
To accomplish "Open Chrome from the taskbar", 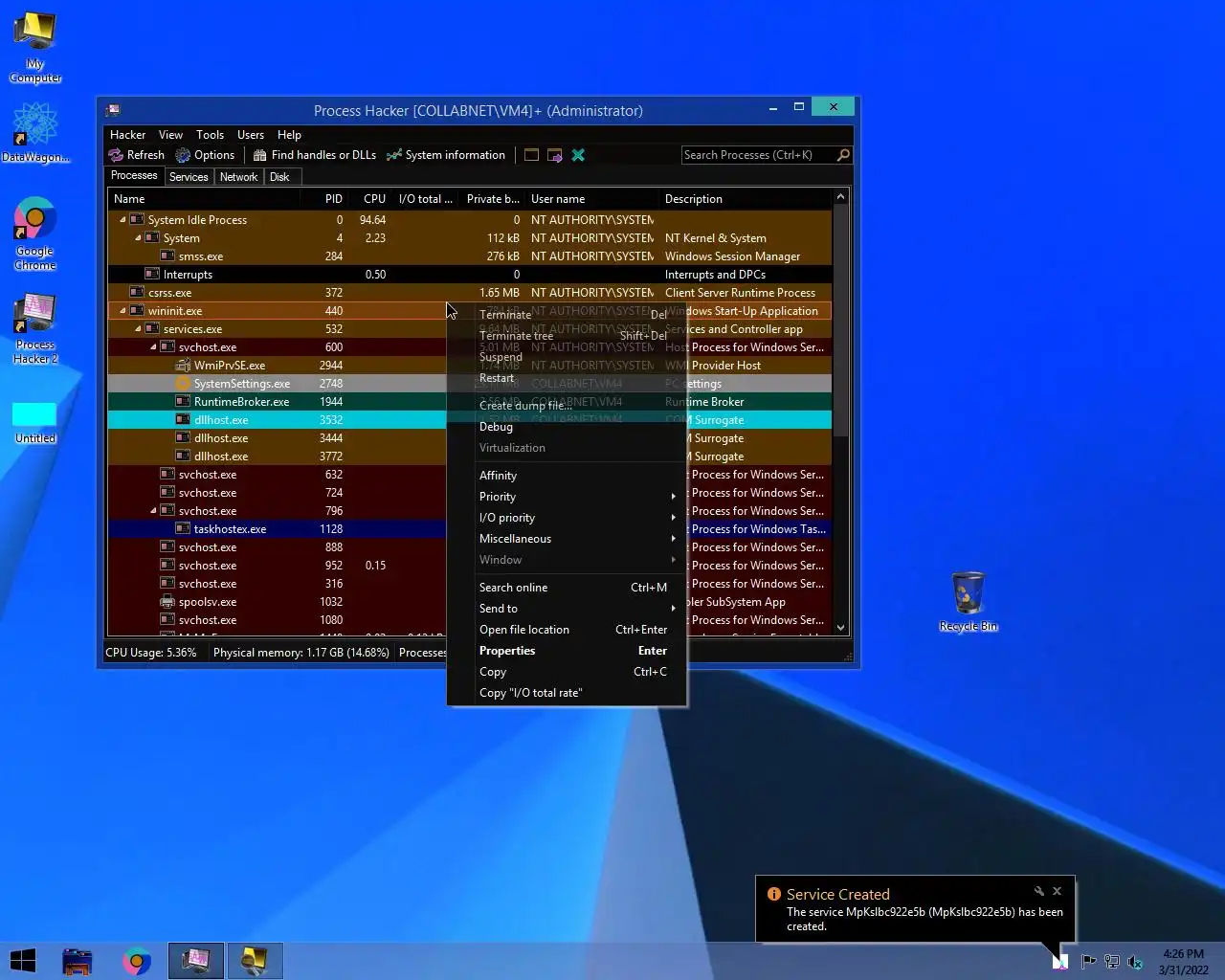I will (137, 961).
